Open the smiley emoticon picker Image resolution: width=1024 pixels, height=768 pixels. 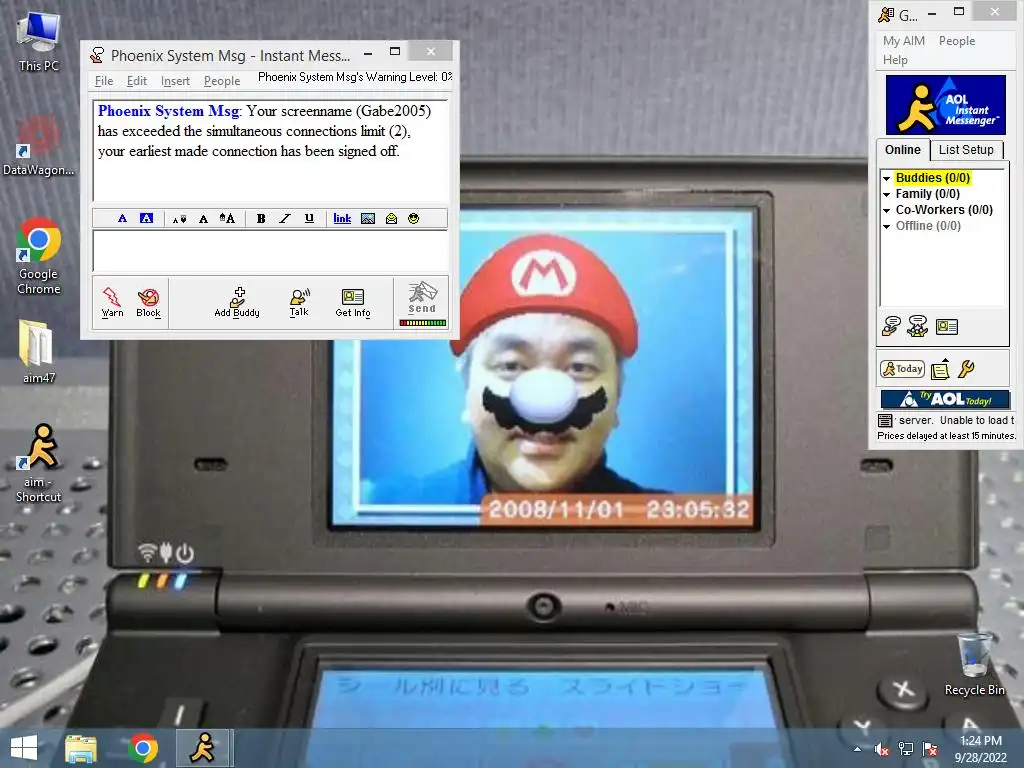(413, 219)
